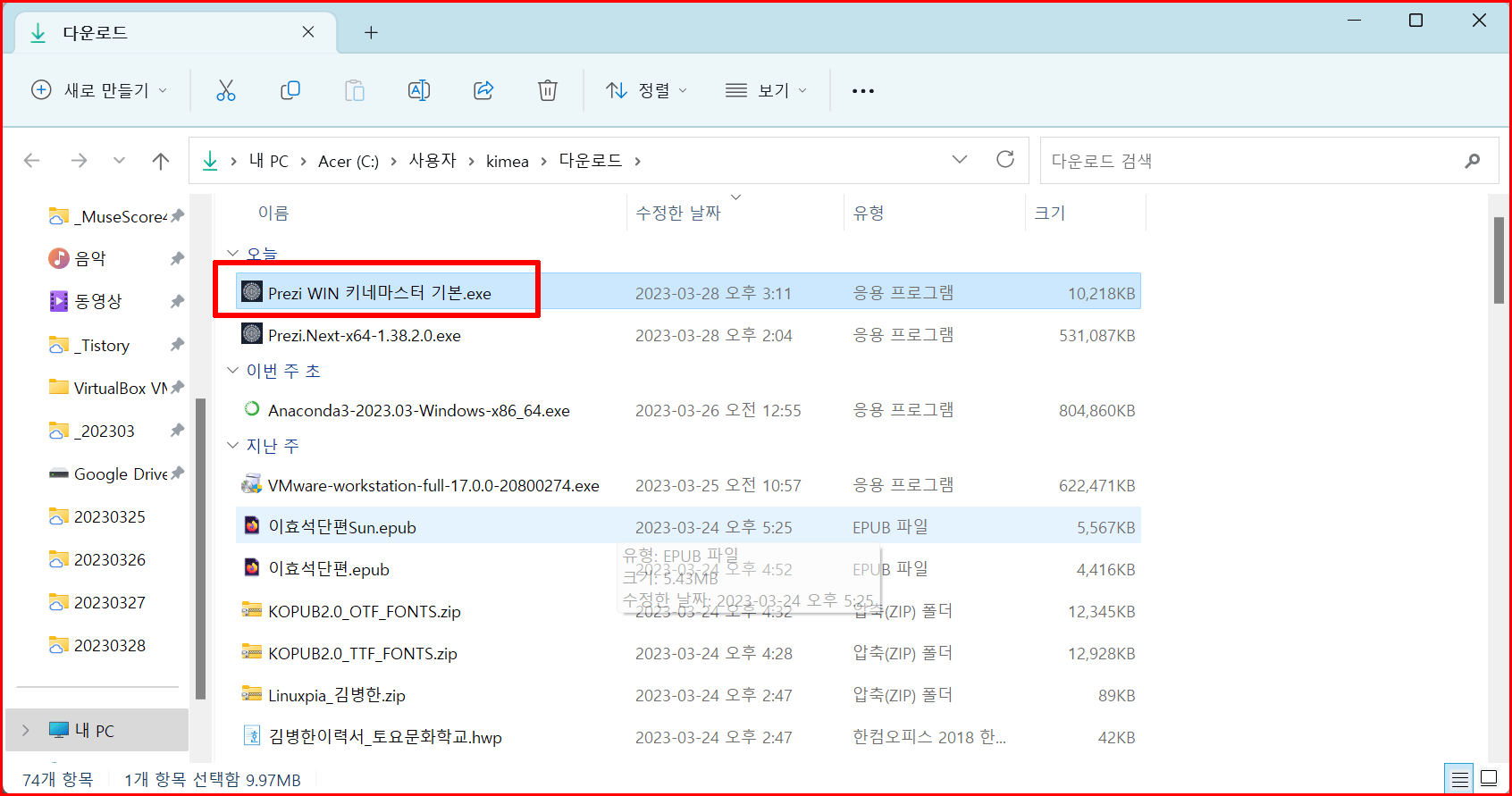This screenshot has width=1512, height=796.
Task: Click the Prezi.Next-x64-1.38.2.0.exe file icon
Action: click(252, 334)
